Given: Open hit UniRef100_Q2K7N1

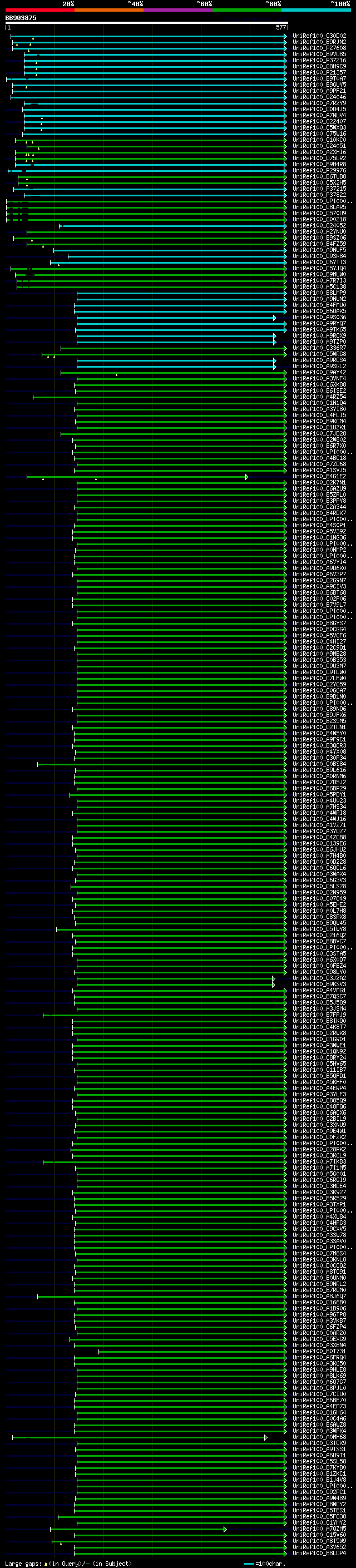Looking at the screenshot, I should pyautogui.click(x=319, y=482).
